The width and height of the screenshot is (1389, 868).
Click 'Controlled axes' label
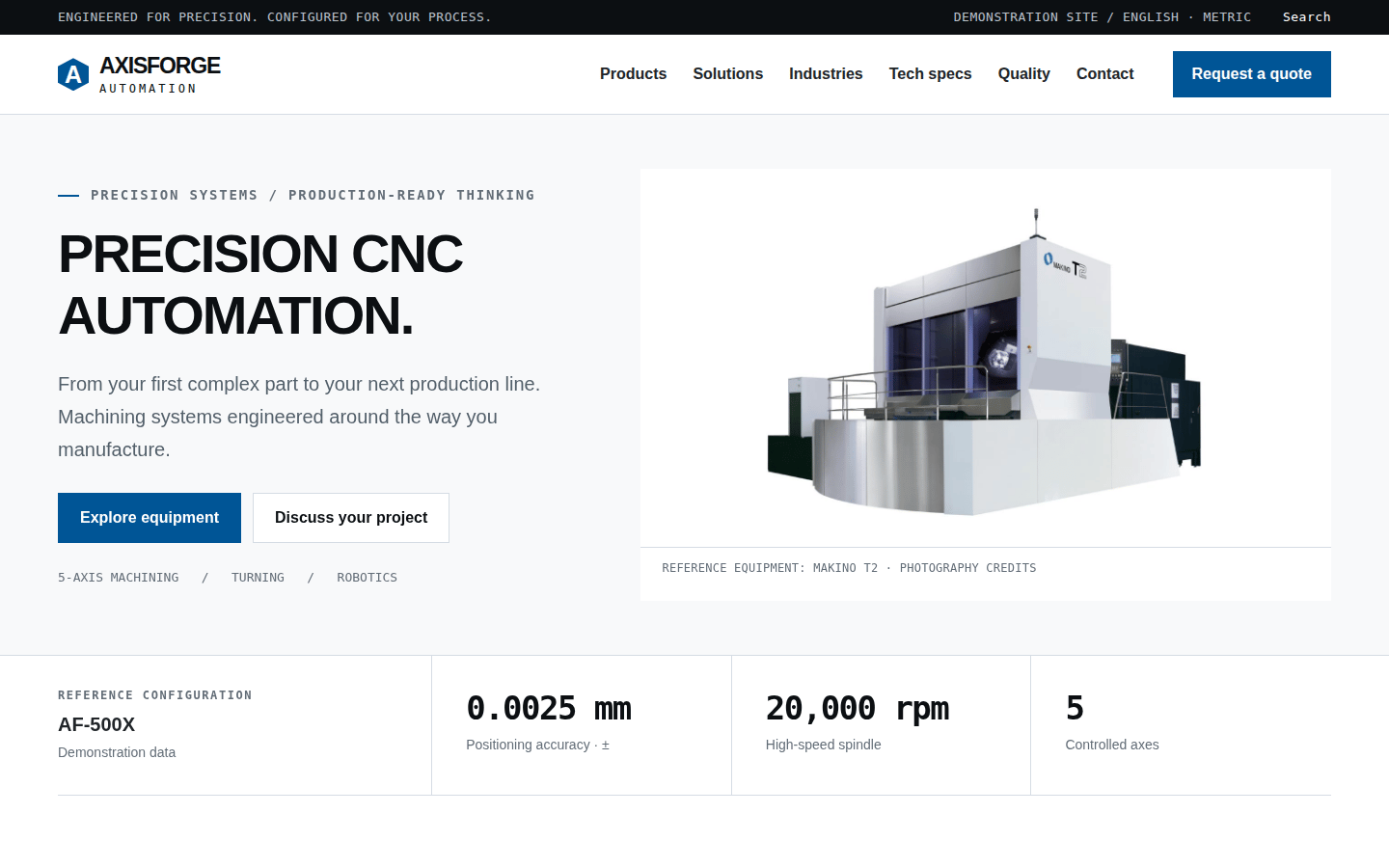[x=1111, y=745]
